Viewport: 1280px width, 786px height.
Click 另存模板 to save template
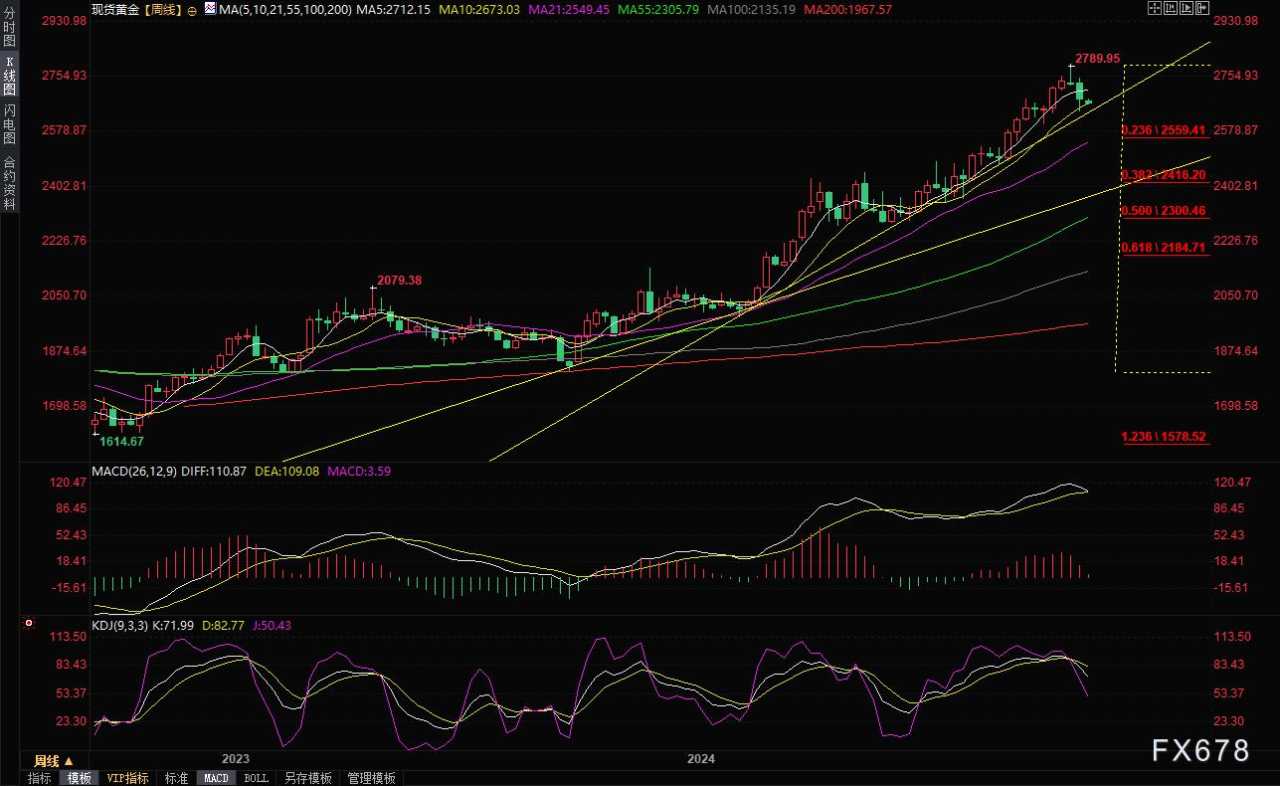[x=307, y=778]
